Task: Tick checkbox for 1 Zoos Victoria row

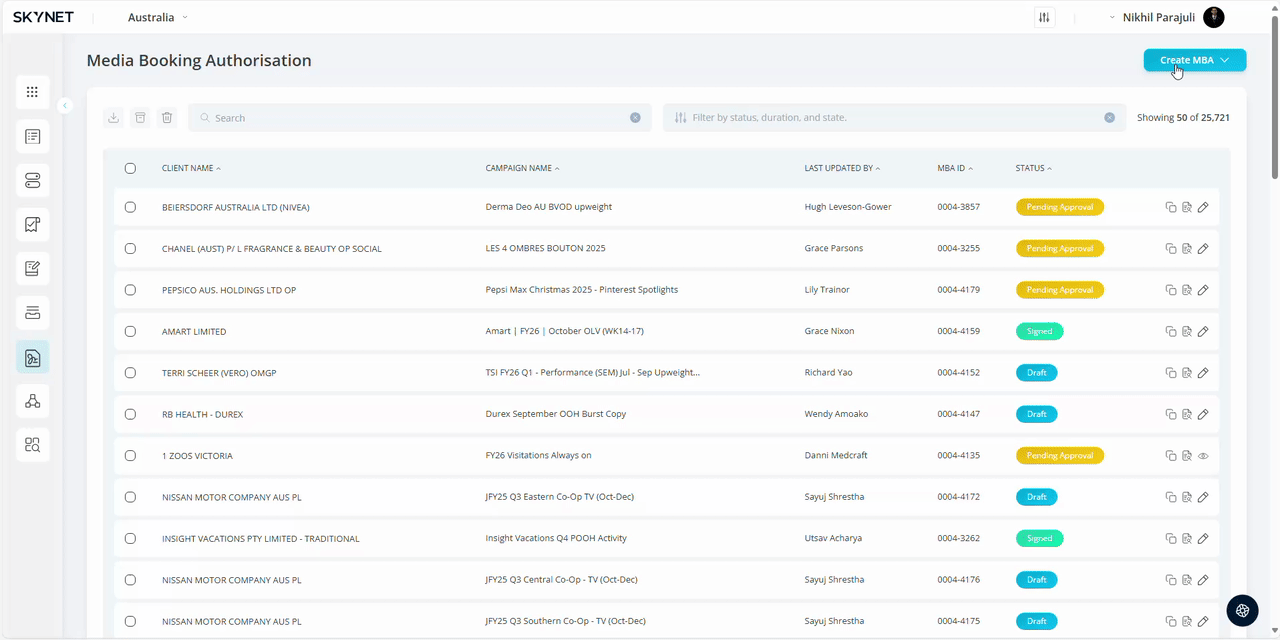Action: [130, 456]
